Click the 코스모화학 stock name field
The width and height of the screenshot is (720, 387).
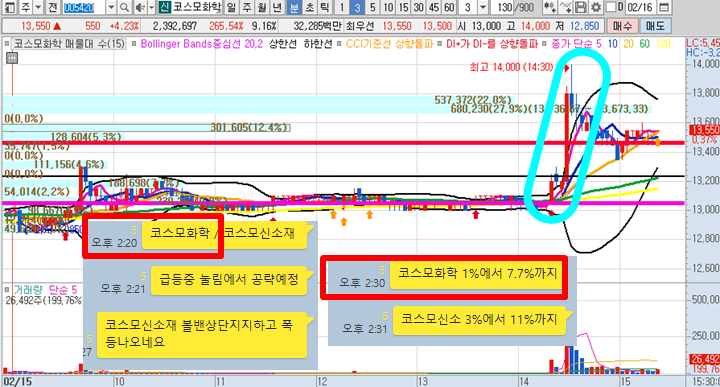pyautogui.click(x=197, y=7)
